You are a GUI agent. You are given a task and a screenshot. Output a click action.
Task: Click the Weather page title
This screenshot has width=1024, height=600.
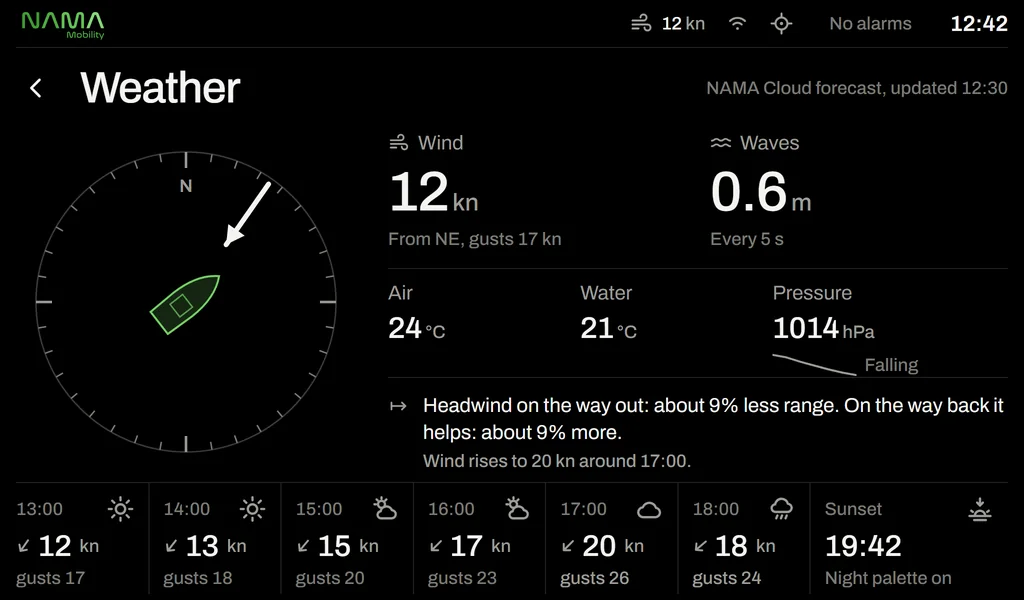[161, 88]
